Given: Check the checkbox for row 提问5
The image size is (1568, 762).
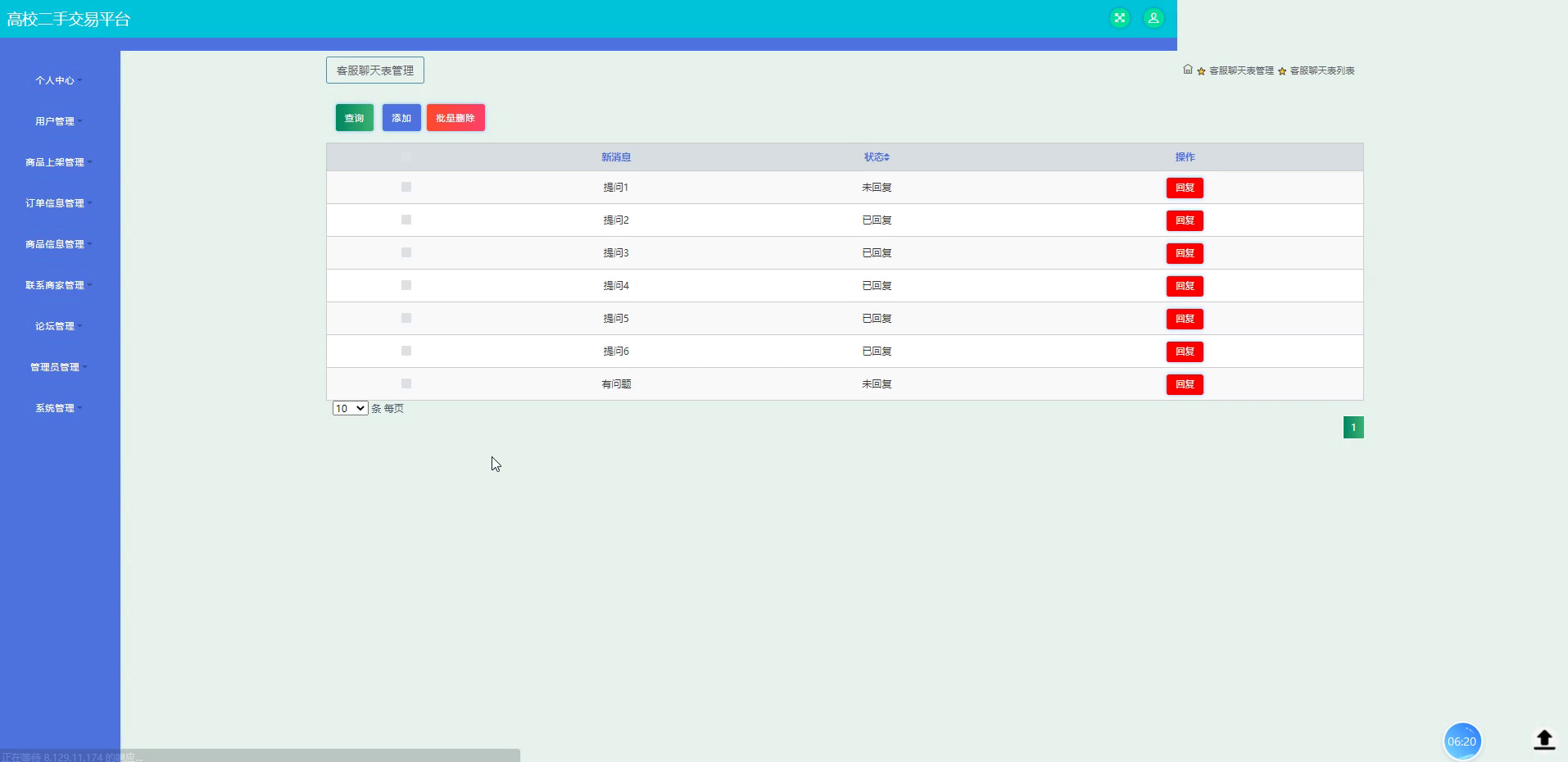Looking at the screenshot, I should (406, 318).
